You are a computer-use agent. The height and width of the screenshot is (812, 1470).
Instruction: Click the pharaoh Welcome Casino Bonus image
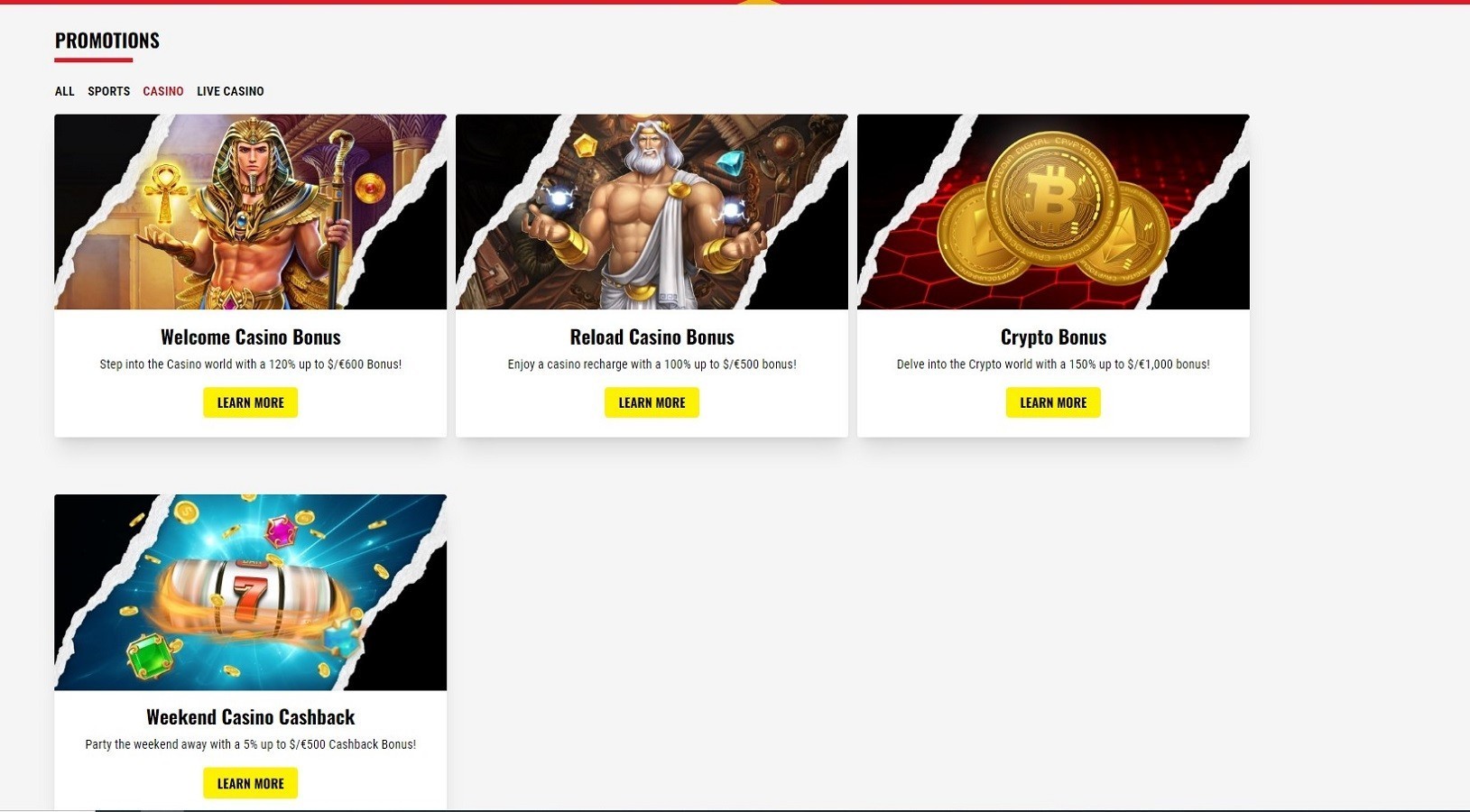(250, 212)
